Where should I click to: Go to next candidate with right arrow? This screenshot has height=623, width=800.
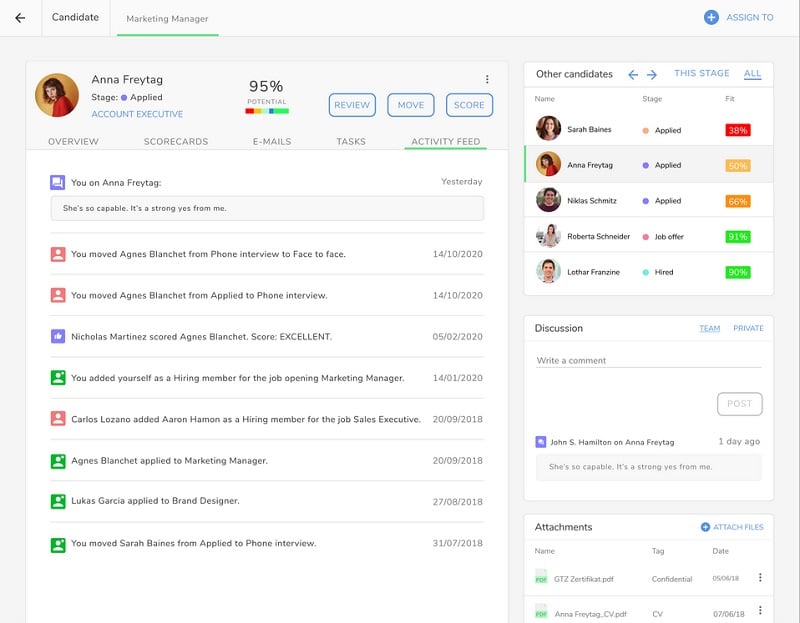(x=652, y=74)
